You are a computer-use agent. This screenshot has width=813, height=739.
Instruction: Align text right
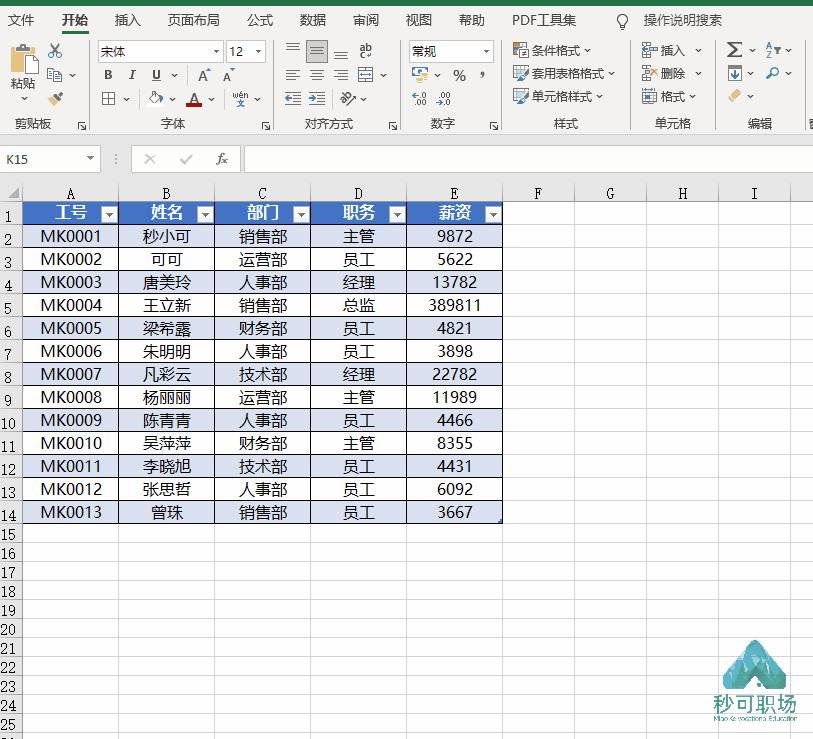[x=341, y=75]
